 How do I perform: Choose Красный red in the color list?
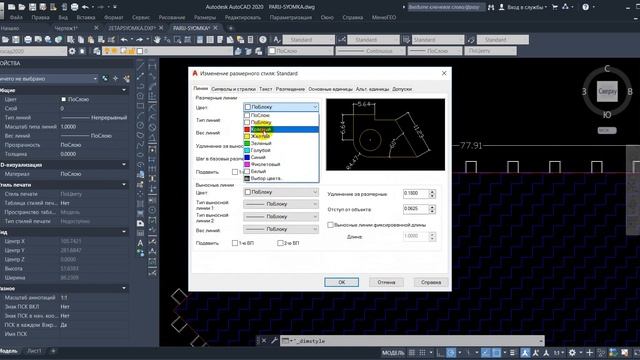coord(281,129)
